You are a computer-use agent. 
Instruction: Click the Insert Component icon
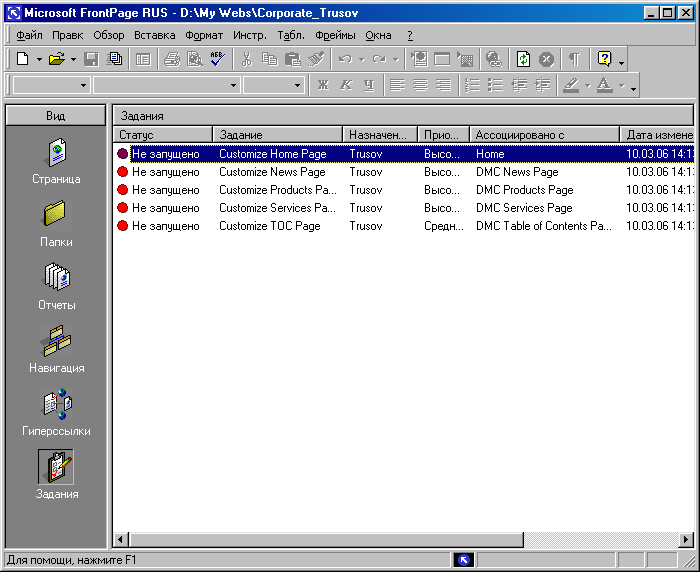(x=419, y=59)
